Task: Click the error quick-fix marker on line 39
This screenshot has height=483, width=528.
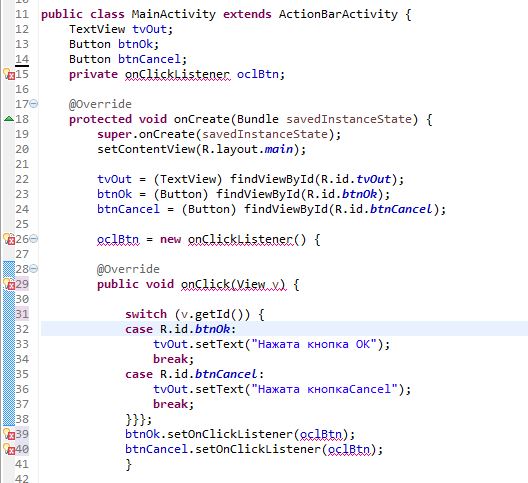Action: (x=9, y=434)
